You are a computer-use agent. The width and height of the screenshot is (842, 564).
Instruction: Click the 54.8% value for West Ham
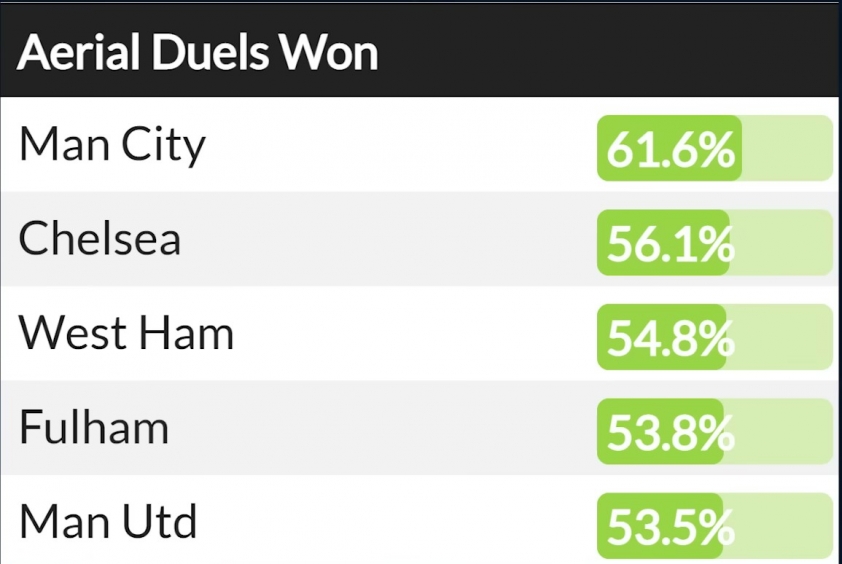[671, 338]
